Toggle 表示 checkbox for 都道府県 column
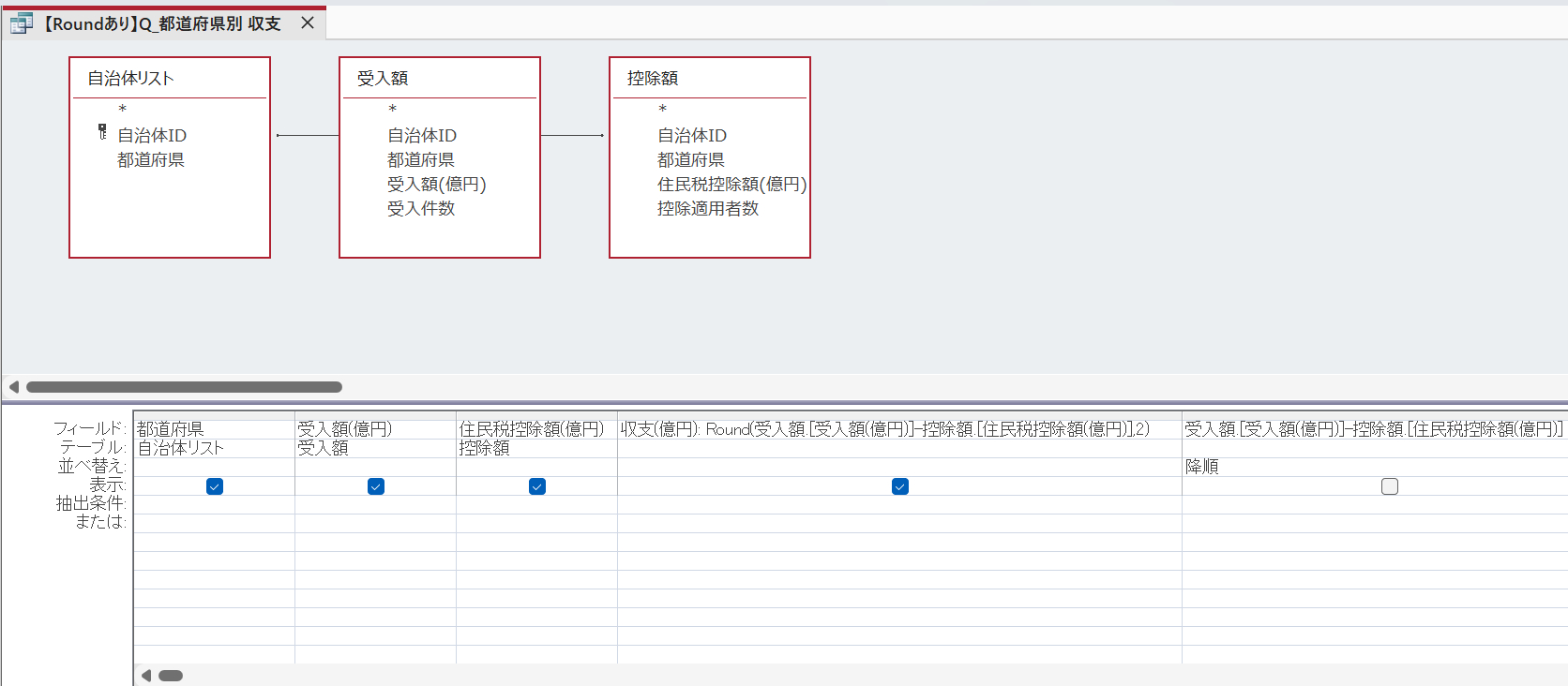Image resolution: width=1568 pixels, height=686 pixels. click(x=215, y=486)
